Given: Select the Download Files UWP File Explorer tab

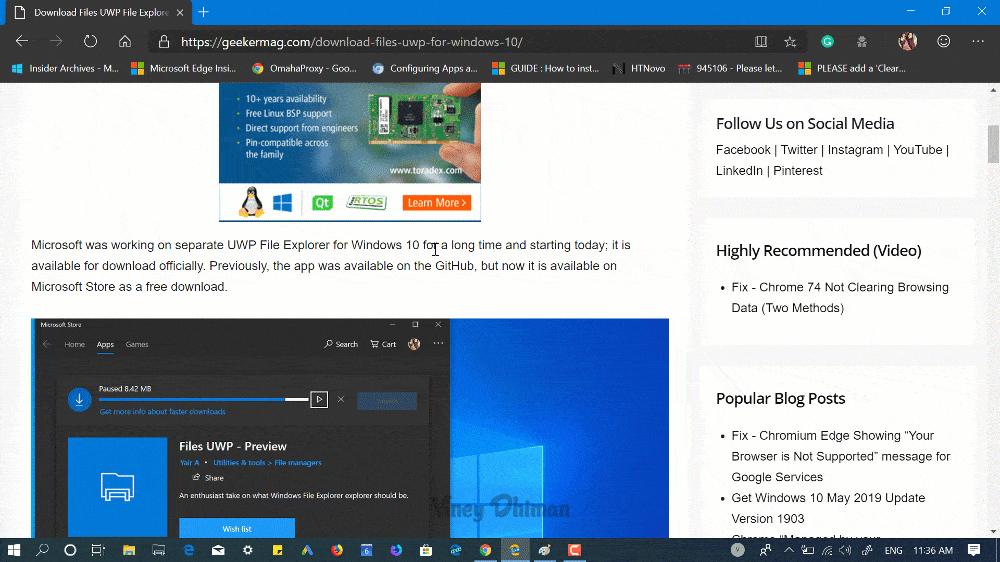Looking at the screenshot, I should (99, 12).
